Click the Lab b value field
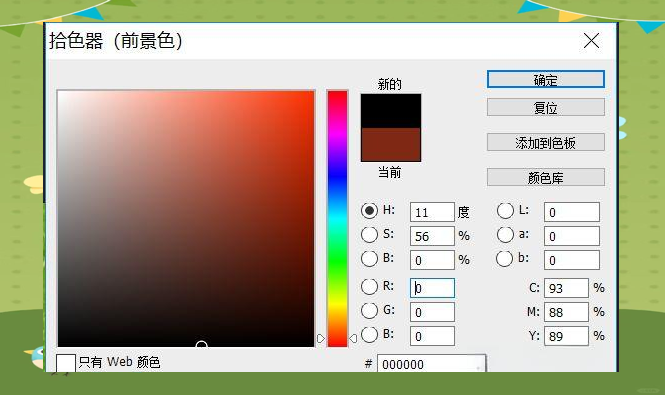Viewport: 665px width, 395px height. click(572, 260)
